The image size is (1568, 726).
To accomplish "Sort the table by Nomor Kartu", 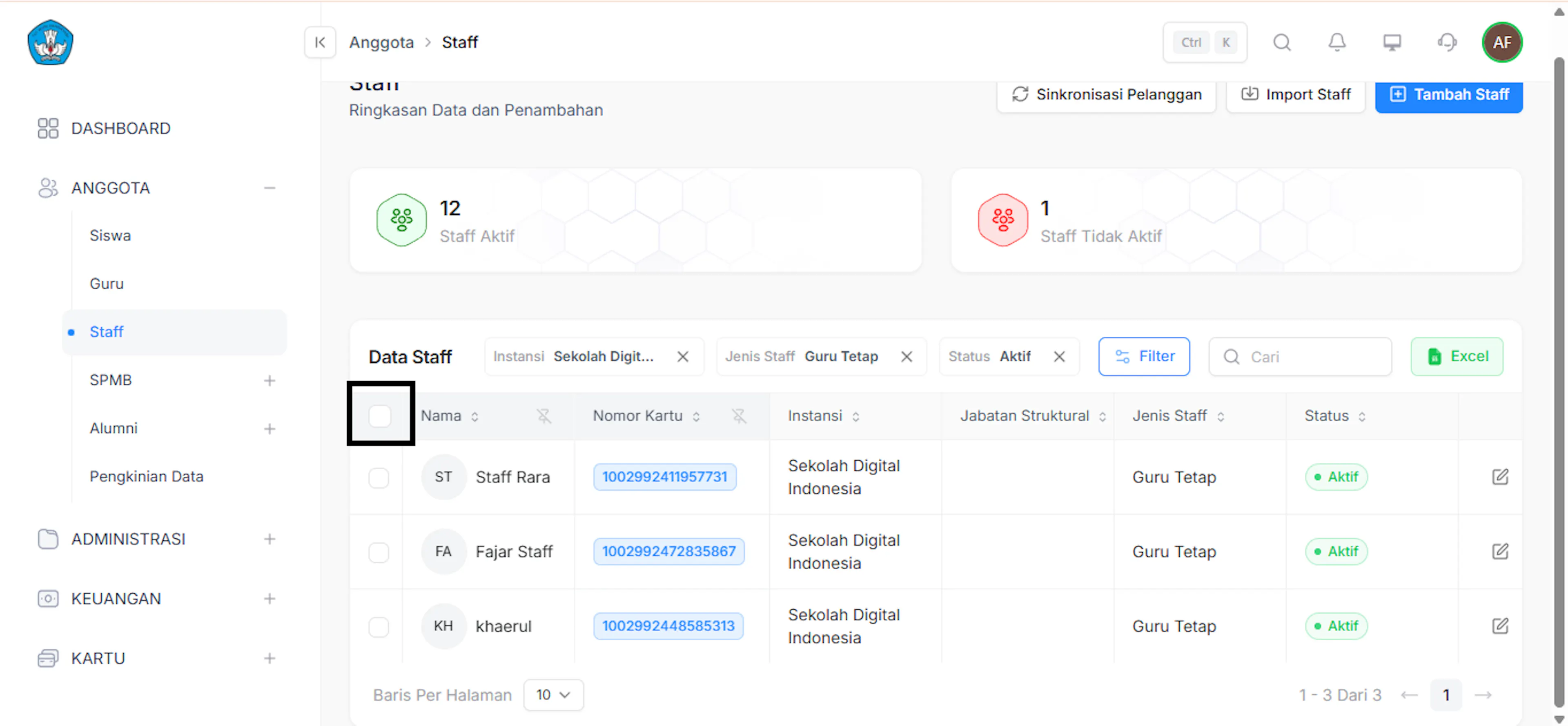I will [696, 416].
